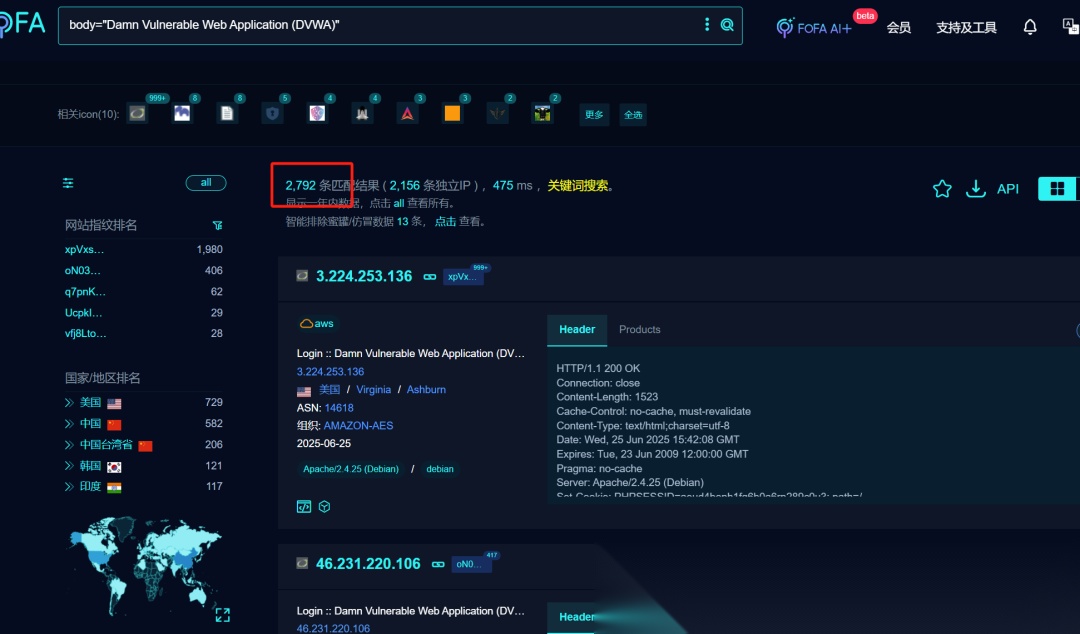Screen dimensions: 1080x634
Task: Open the cube icon for 3.224.253.136
Action: [324, 507]
